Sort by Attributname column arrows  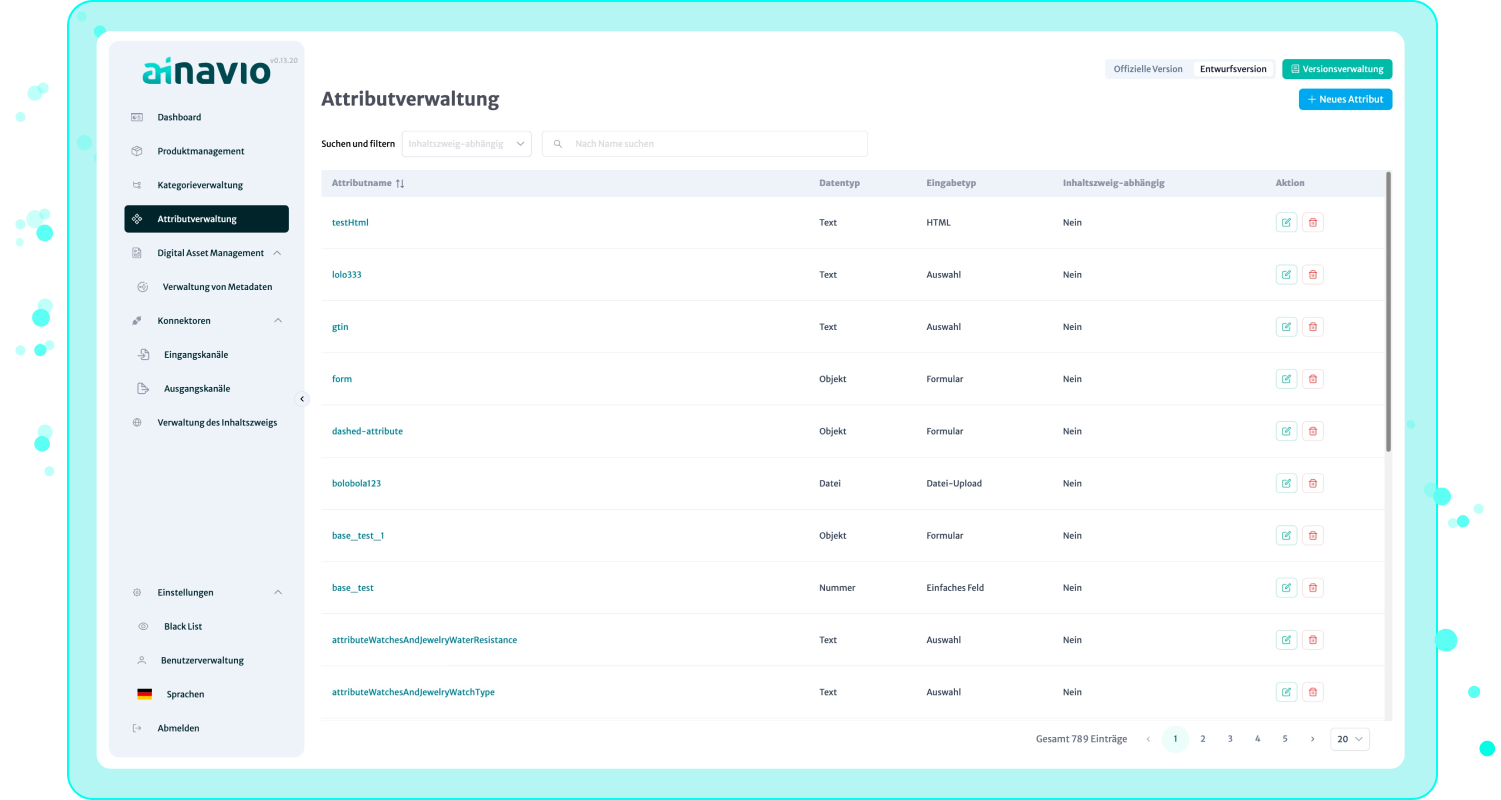coord(400,183)
